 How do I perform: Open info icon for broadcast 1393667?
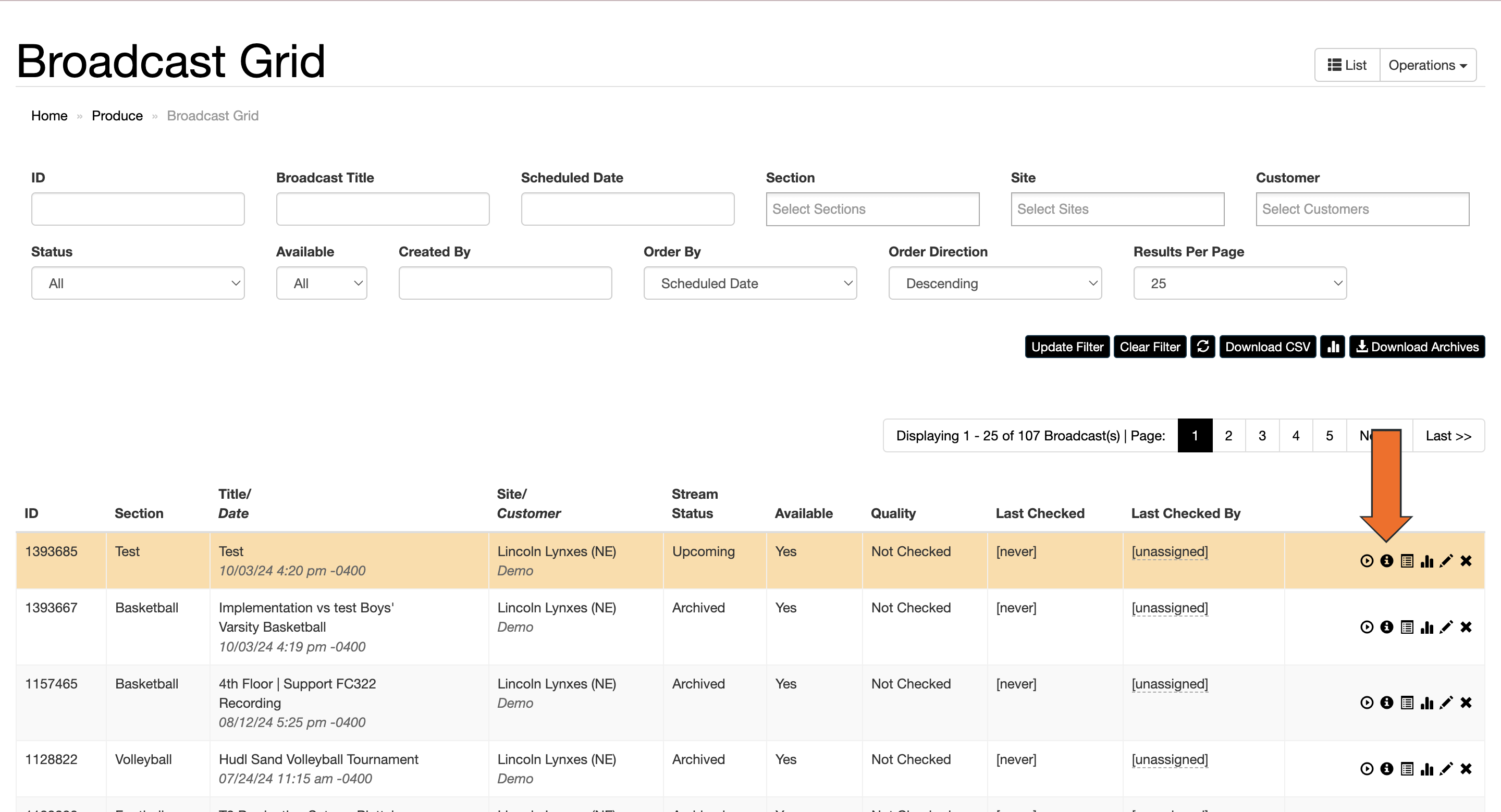click(x=1387, y=627)
